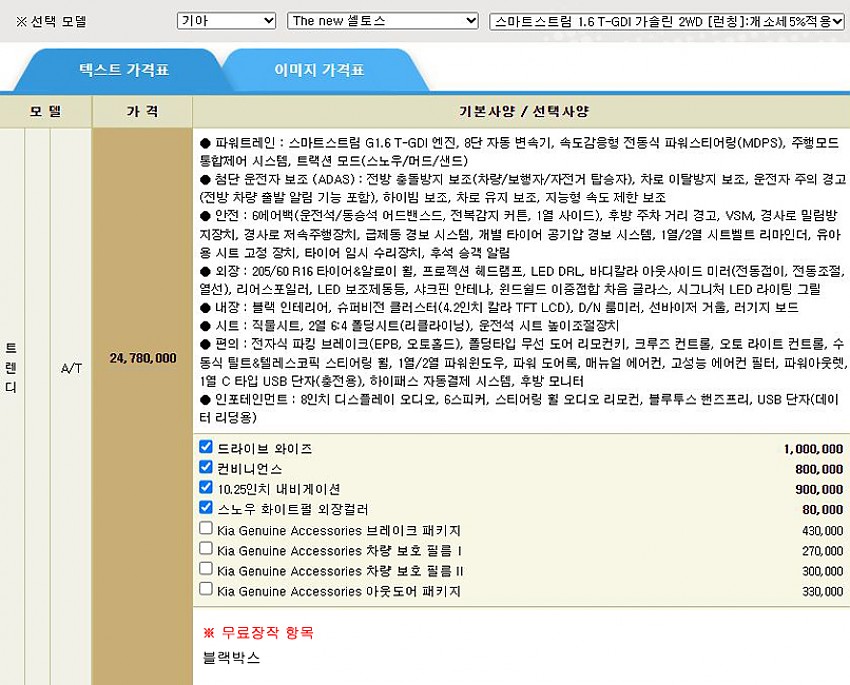Click the 블랙박스 free item text
This screenshot has width=850, height=685.
[x=231, y=658]
